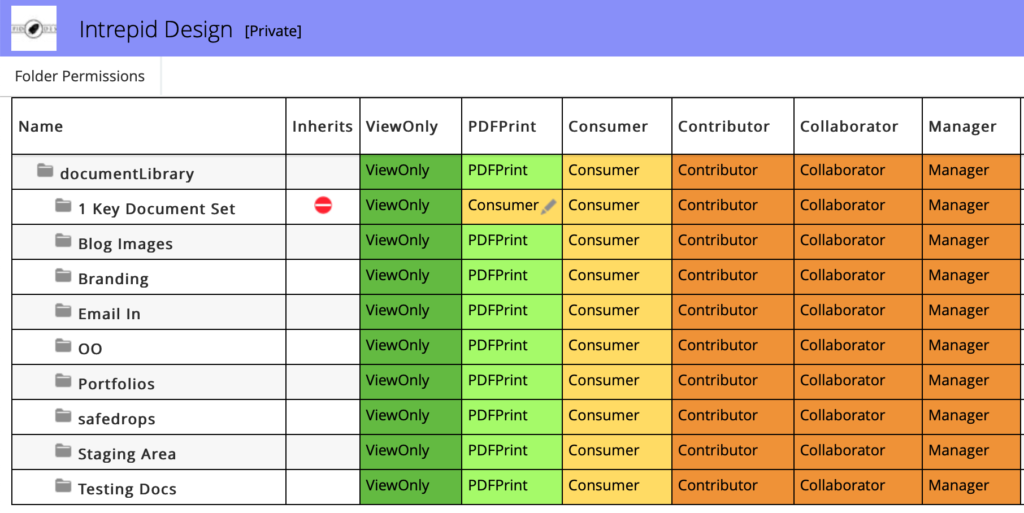Click the Intrepid Design logo image
Image resolution: width=1024 pixels, height=513 pixels.
click(33, 28)
